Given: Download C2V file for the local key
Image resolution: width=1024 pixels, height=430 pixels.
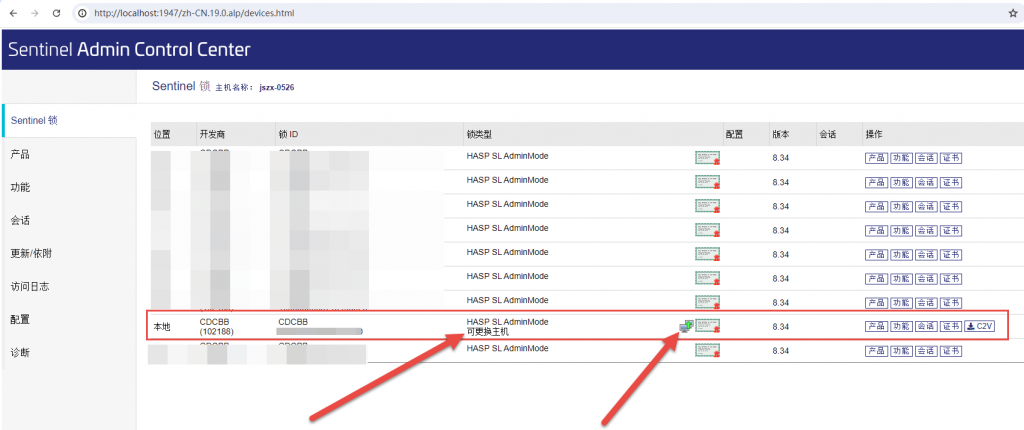Looking at the screenshot, I should 979,326.
